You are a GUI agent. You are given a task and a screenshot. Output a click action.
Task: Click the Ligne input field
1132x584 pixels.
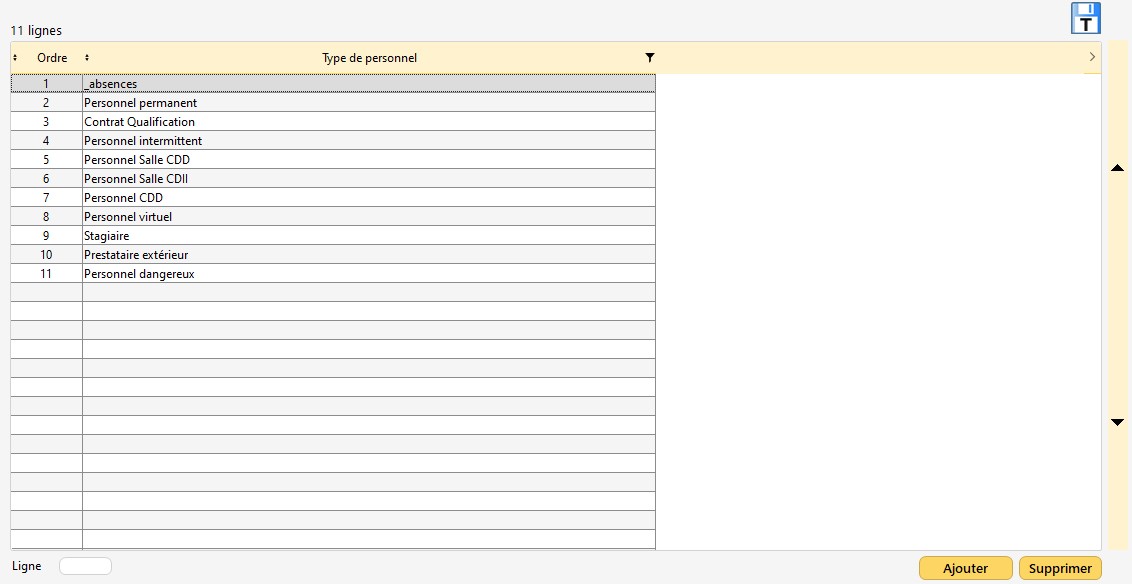pyautogui.click(x=86, y=566)
